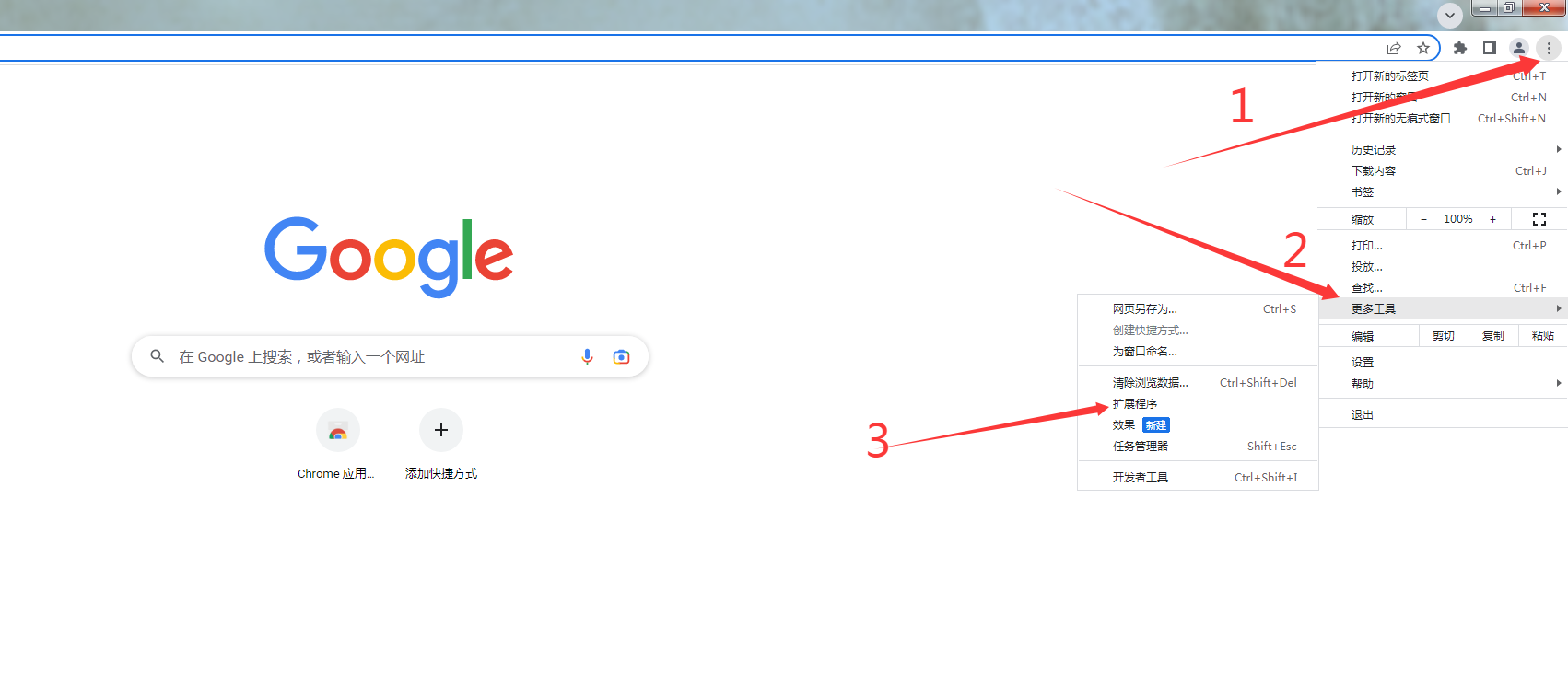1568x696 pixels.
Task: Click the three-dot Chrome menu icon
Action: click(1549, 48)
